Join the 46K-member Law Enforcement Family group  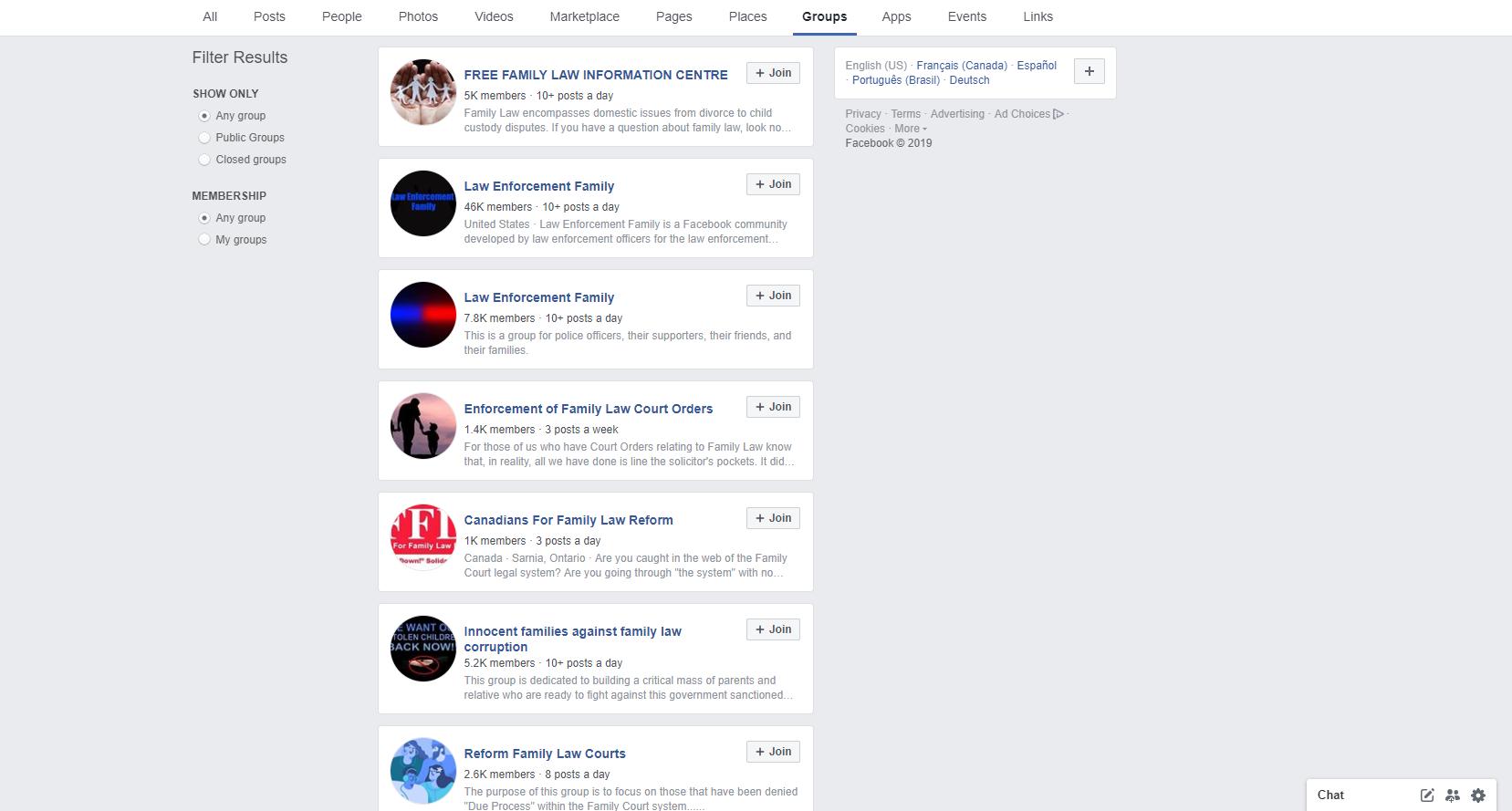click(x=773, y=184)
